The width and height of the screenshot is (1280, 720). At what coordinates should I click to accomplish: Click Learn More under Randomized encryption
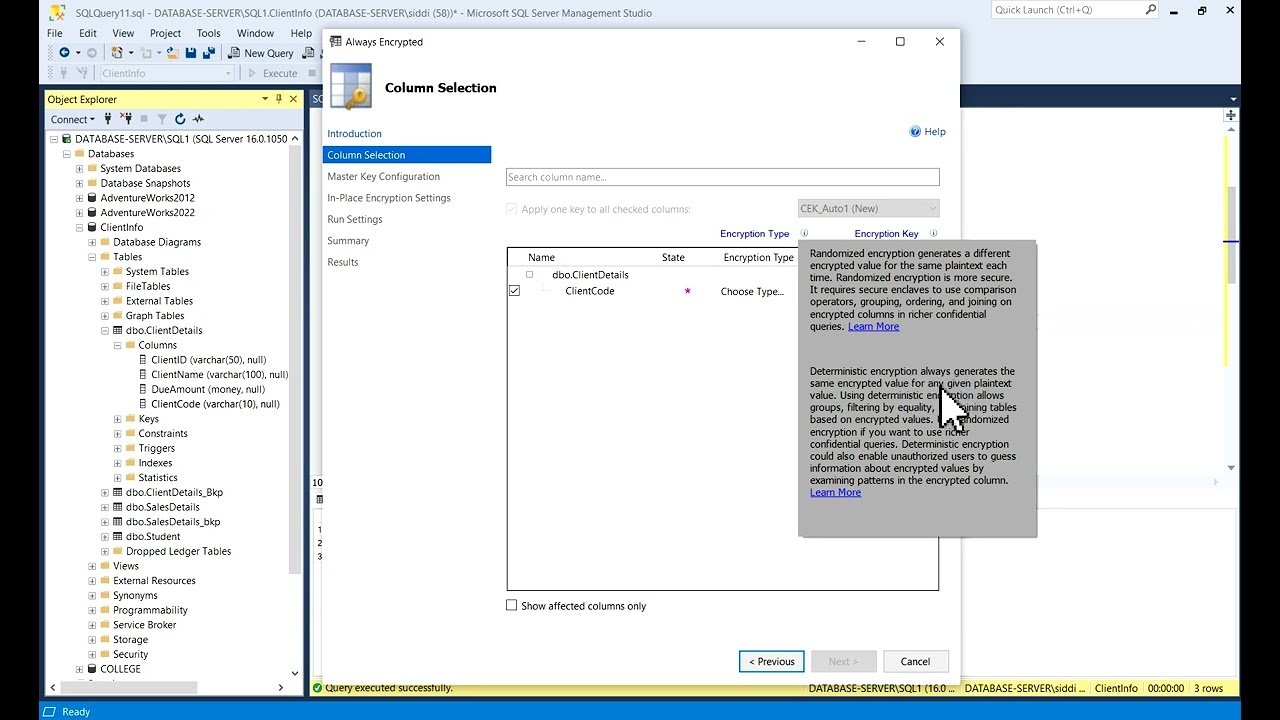coord(873,326)
